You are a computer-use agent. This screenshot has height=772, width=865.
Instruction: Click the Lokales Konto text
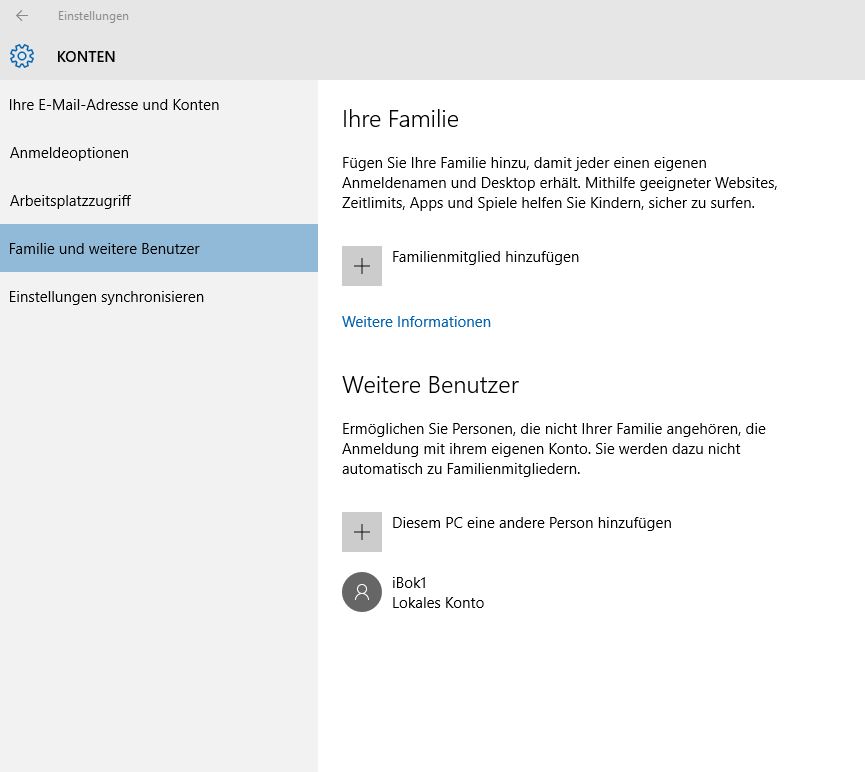(438, 603)
